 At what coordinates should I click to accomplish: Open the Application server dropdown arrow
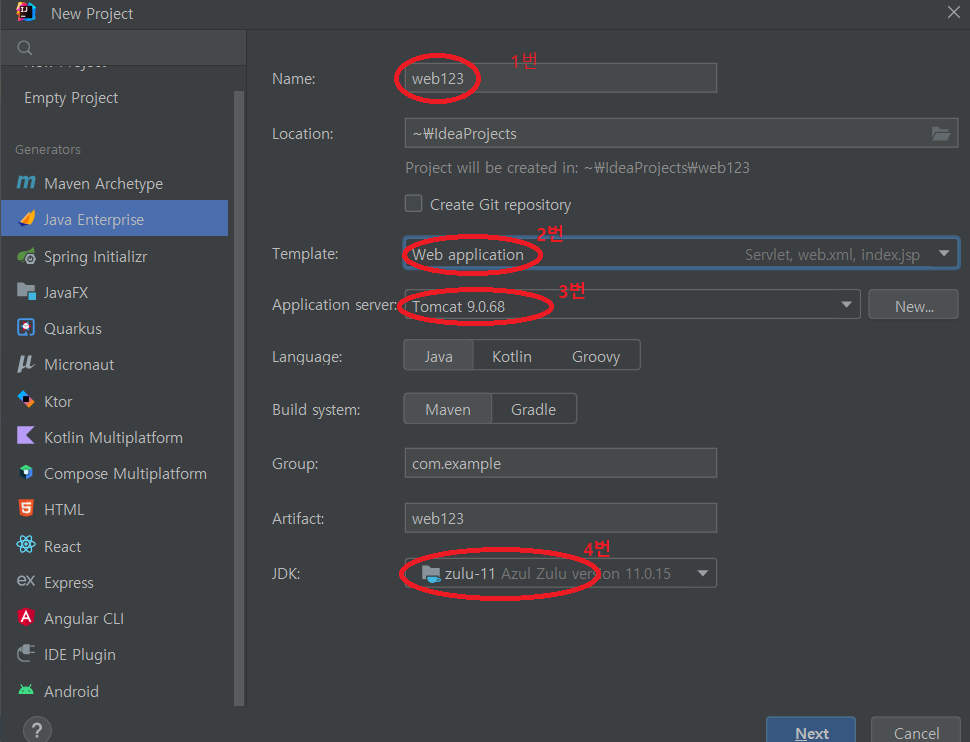pos(846,304)
